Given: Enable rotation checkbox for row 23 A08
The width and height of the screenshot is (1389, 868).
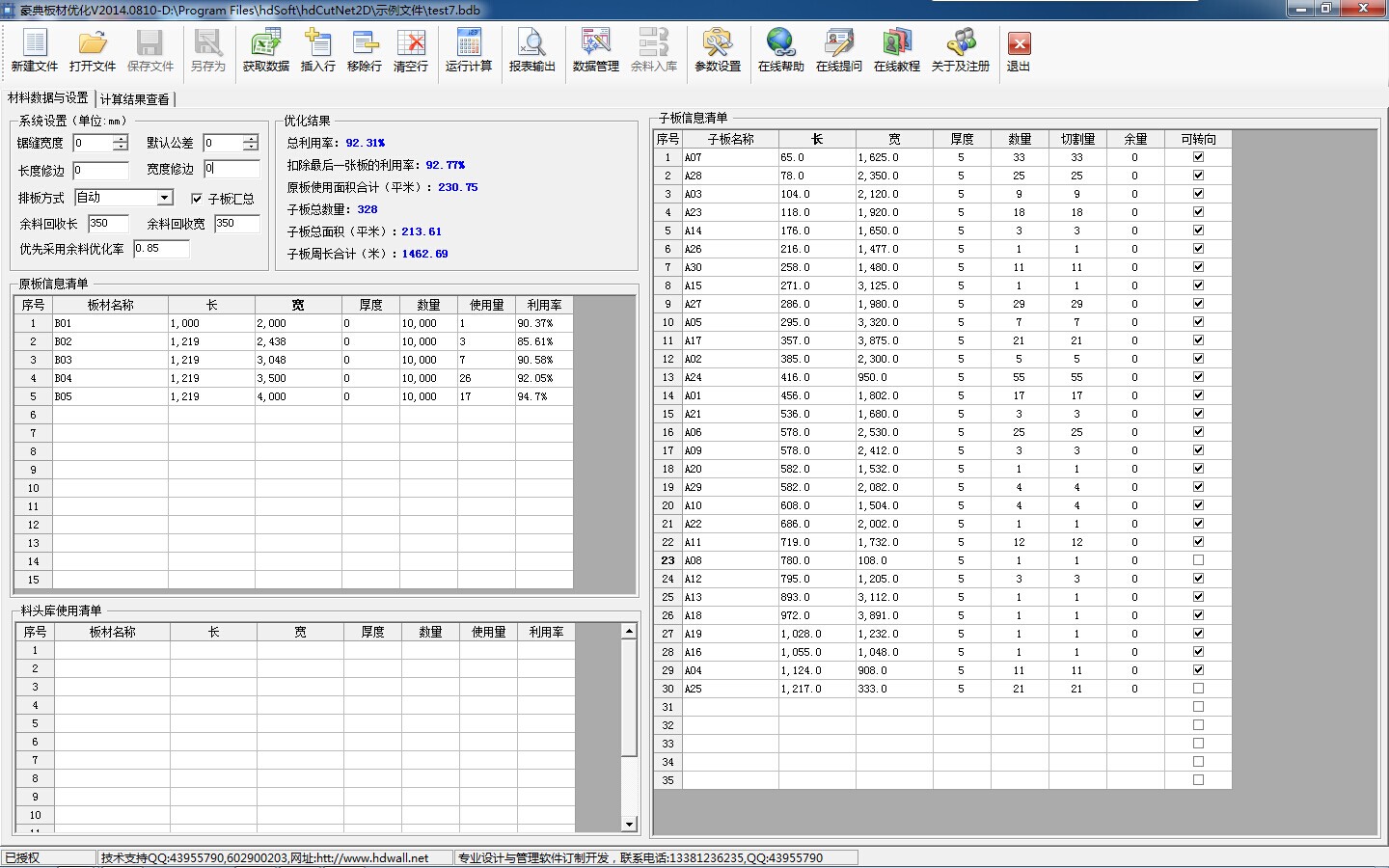Looking at the screenshot, I should (1198, 560).
